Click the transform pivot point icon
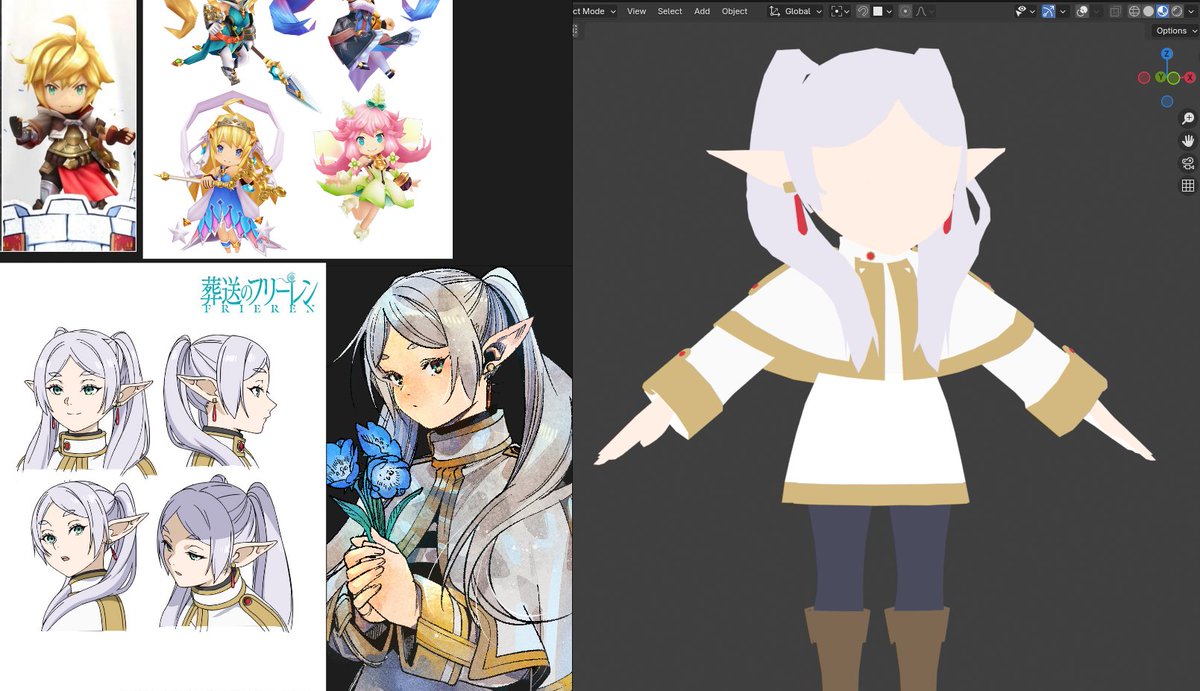Viewport: 1200px width, 691px height. (x=836, y=11)
